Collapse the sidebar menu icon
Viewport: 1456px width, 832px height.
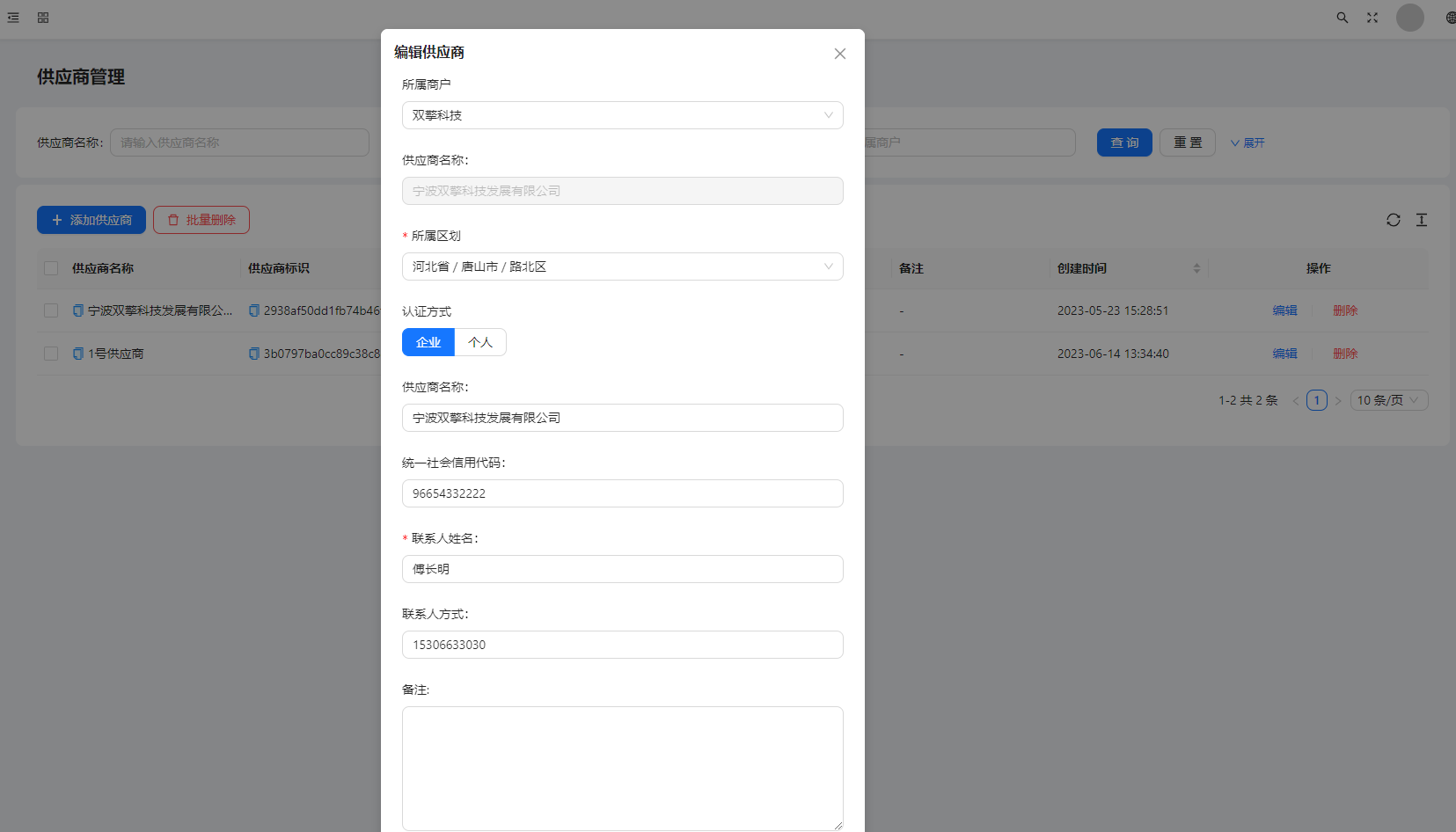pos(13,18)
